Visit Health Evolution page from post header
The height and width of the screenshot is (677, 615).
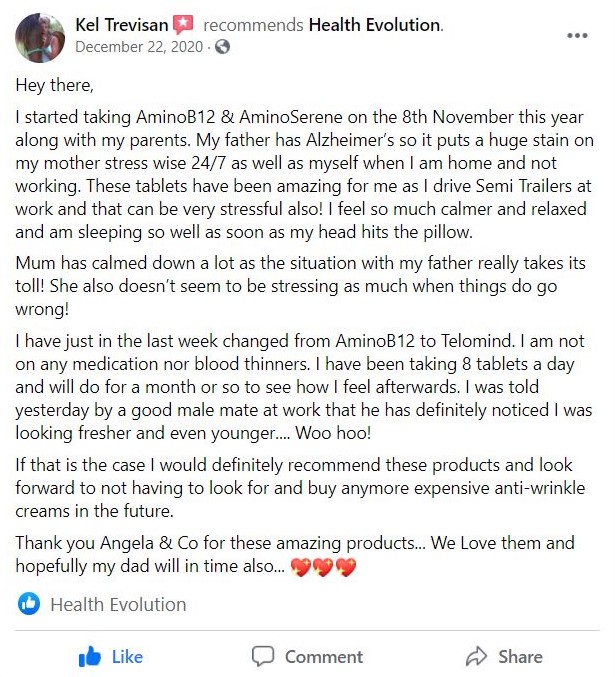click(375, 25)
